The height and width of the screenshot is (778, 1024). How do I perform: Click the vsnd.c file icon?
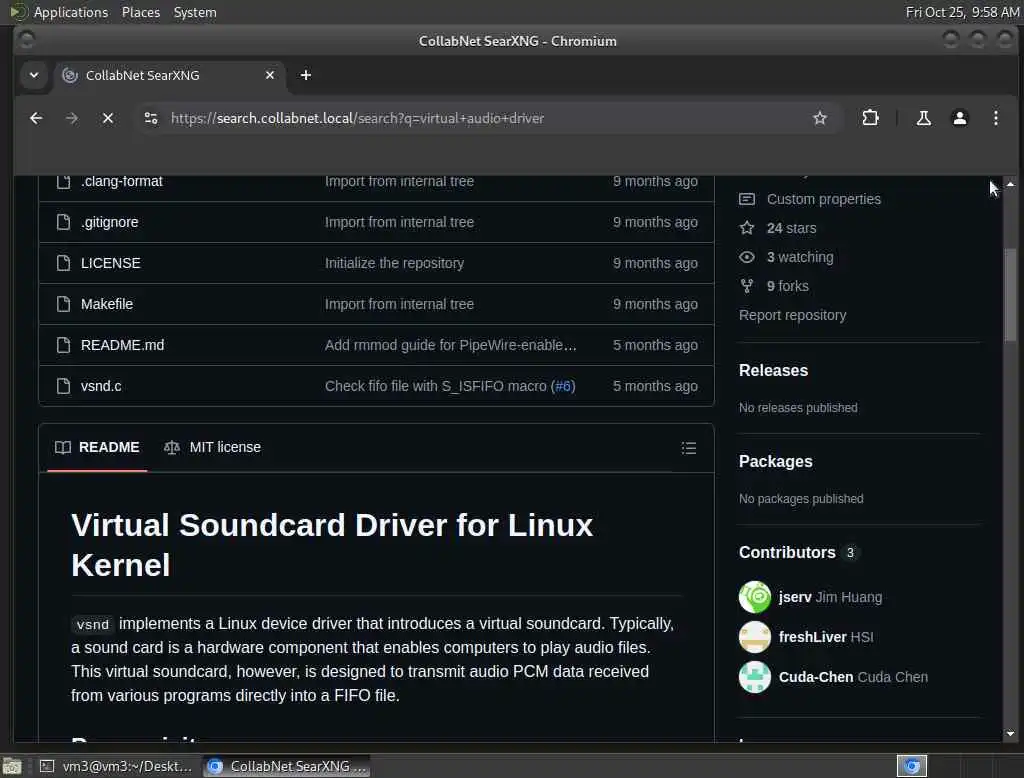[x=63, y=386]
